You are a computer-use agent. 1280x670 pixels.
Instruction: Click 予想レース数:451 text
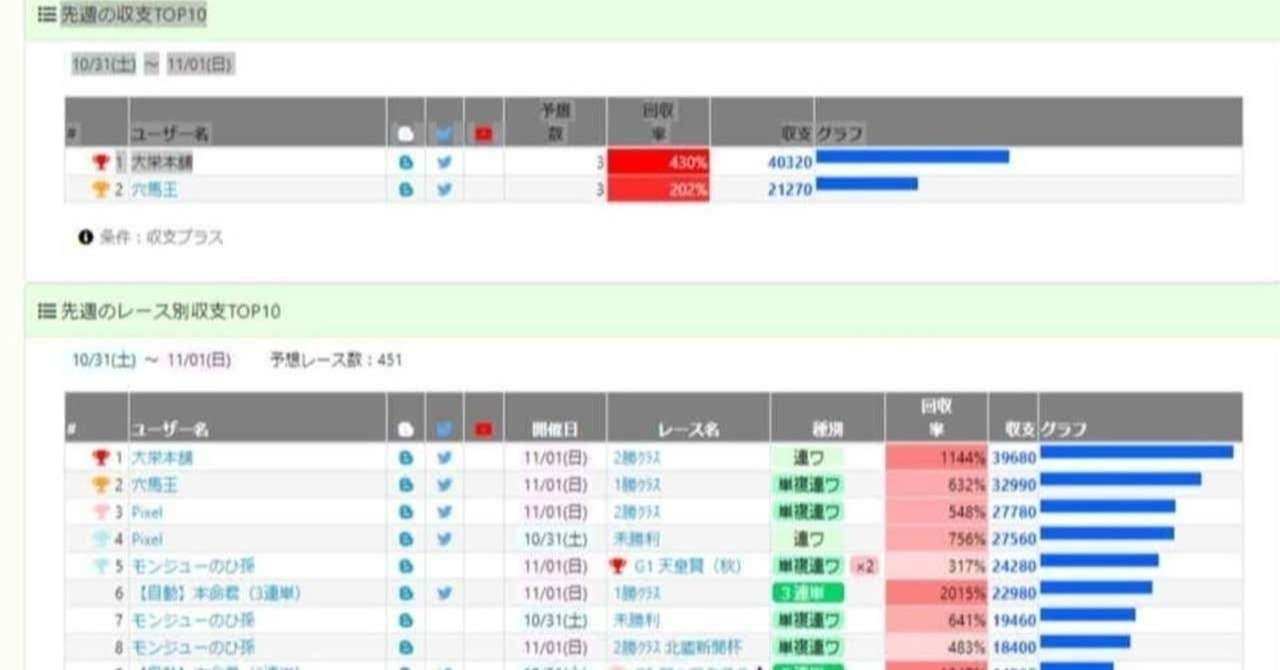(336, 360)
